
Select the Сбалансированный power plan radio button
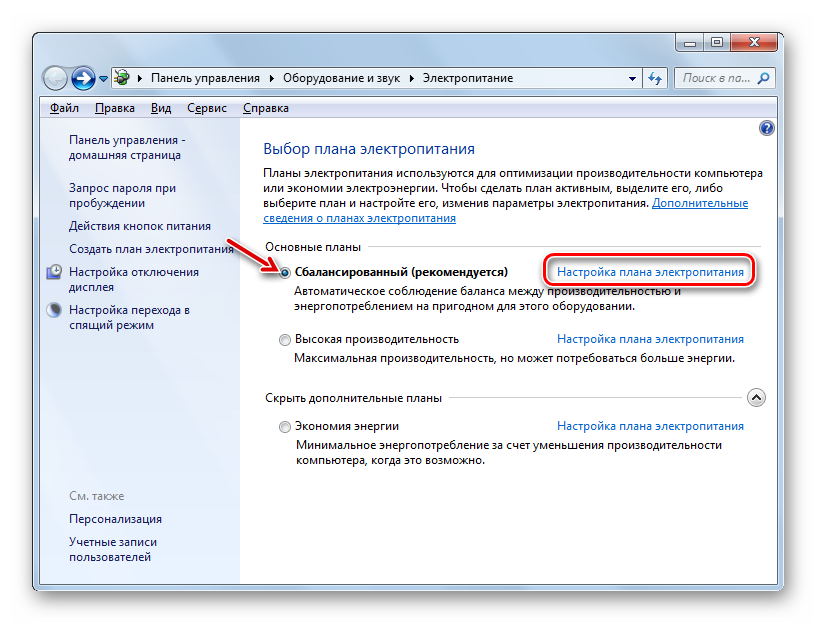[x=286, y=272]
